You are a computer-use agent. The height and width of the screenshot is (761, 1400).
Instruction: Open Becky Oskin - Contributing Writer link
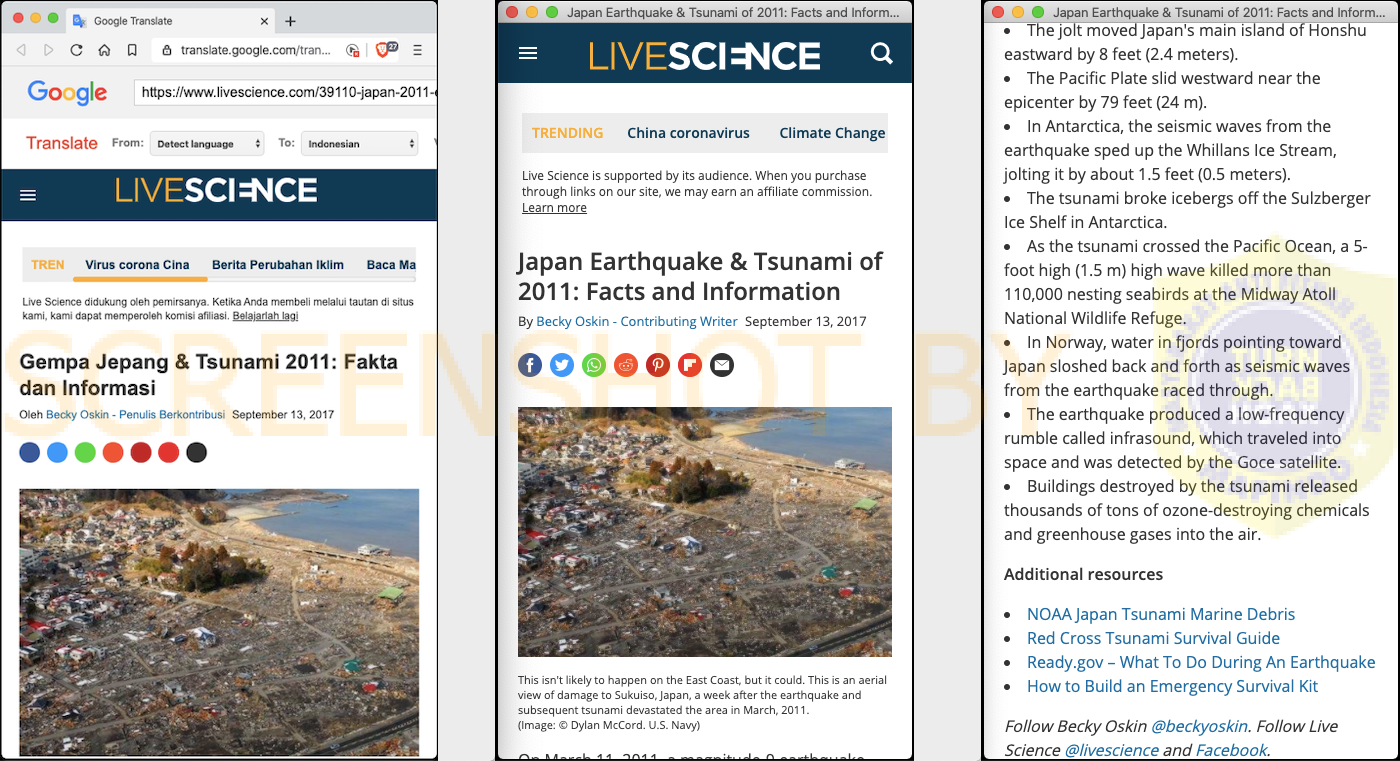[637, 321]
